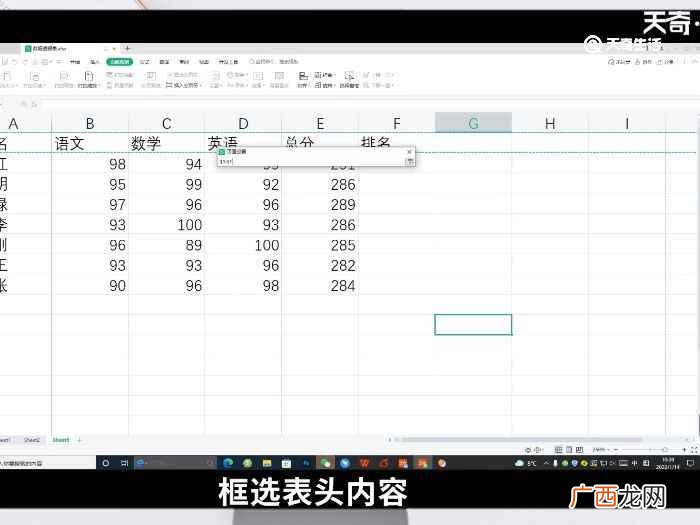Click the fx insert function icon

pyautogui.click(x=34, y=104)
